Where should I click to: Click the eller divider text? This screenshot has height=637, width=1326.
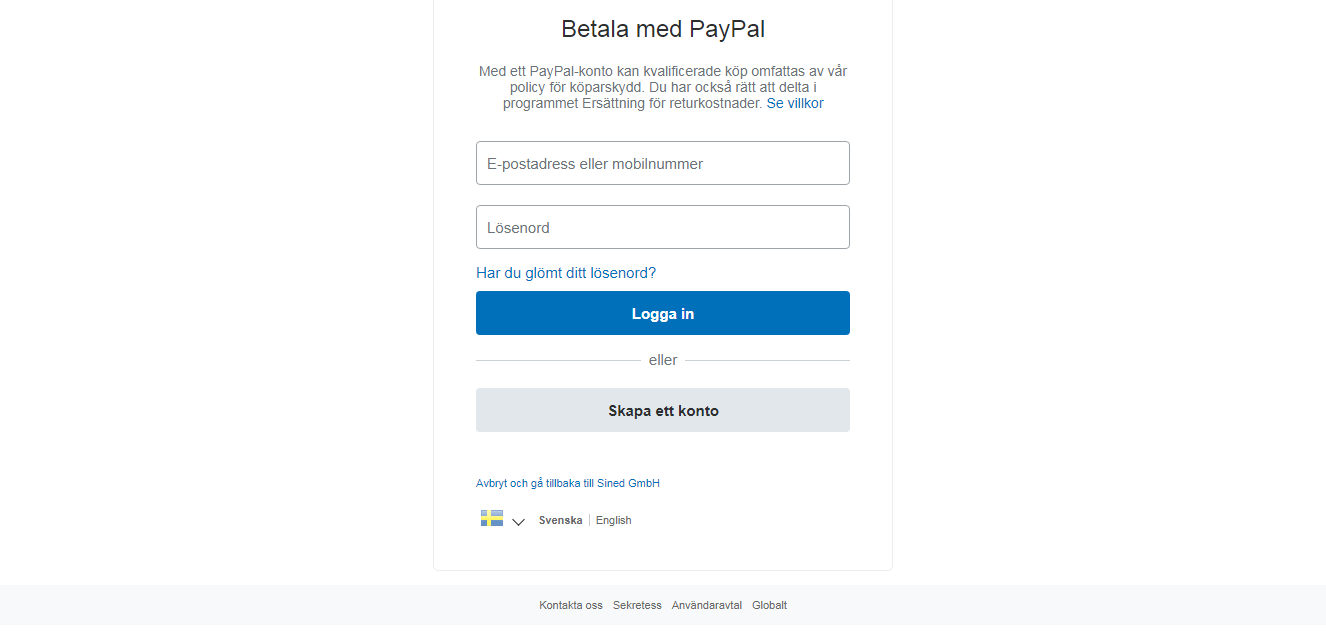[x=663, y=360]
